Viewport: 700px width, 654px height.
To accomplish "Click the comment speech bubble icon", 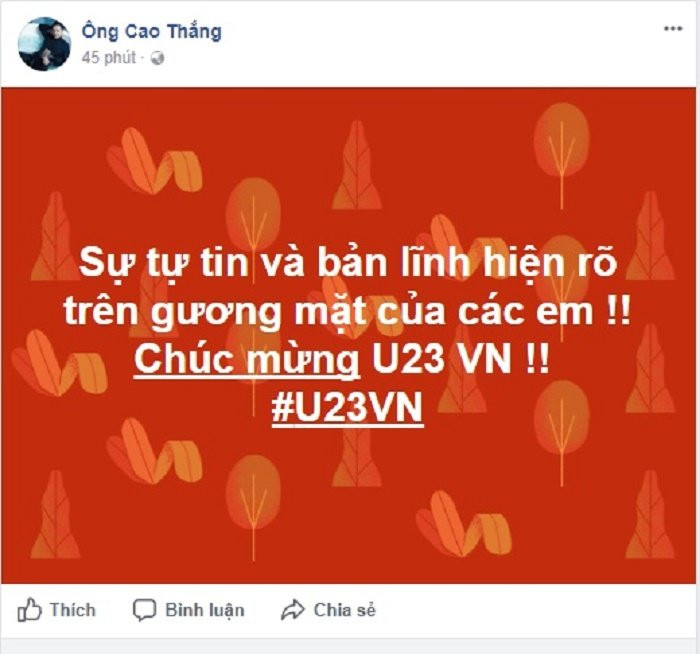I will (x=145, y=610).
